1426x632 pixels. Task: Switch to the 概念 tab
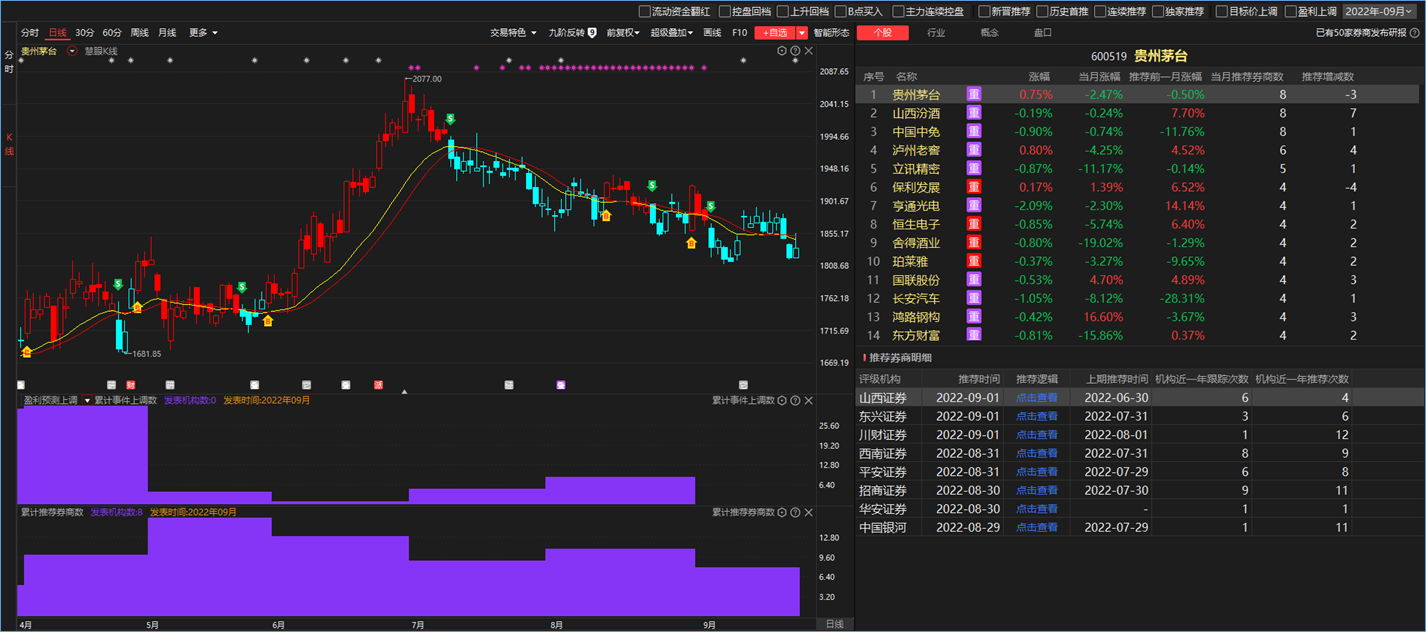point(989,33)
